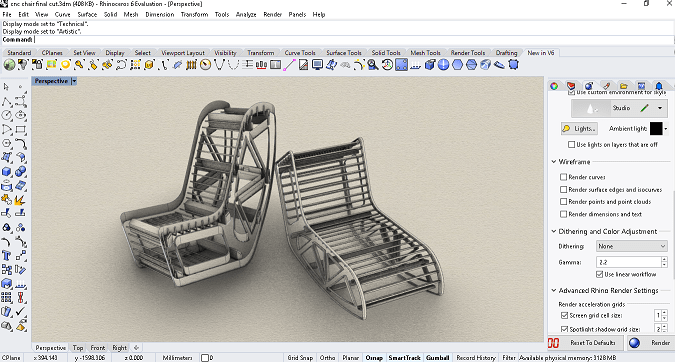Click the check mark tool icon

coord(20,311)
